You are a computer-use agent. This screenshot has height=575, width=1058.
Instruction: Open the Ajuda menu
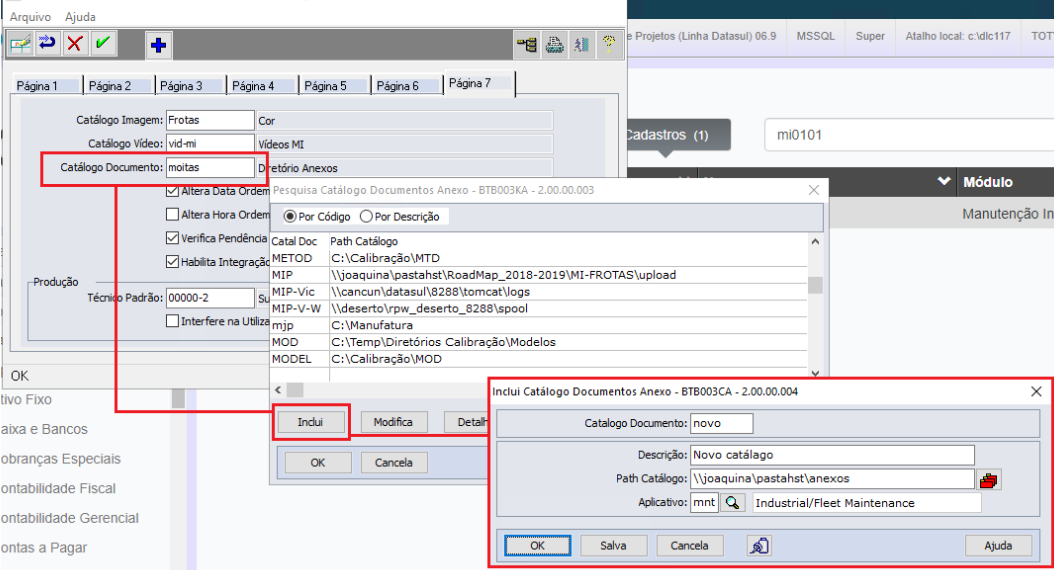point(80,17)
